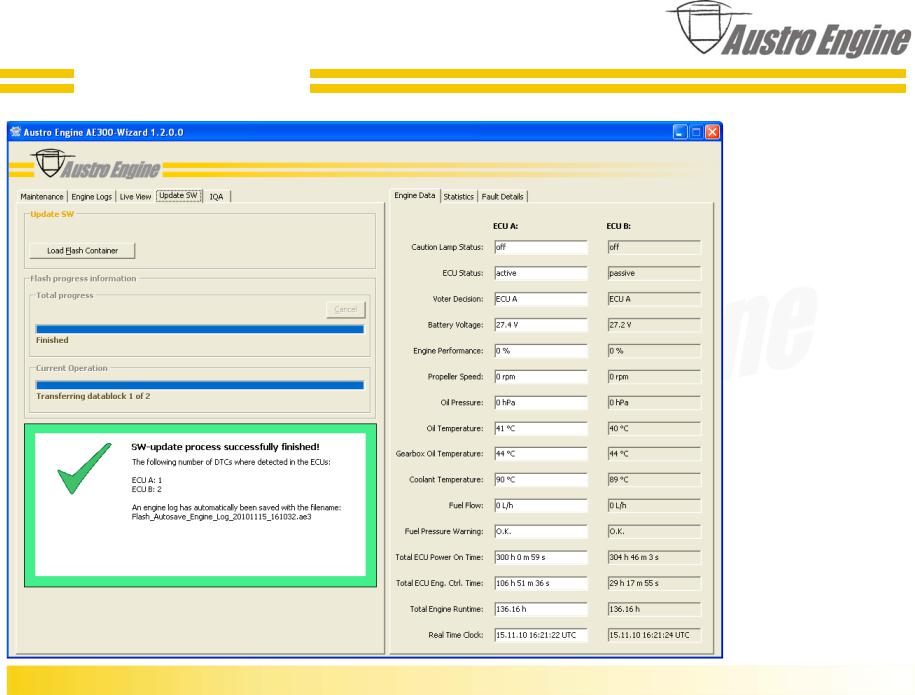Click ECU B Battery Voltage field 27.2 V
This screenshot has width=915, height=695.
coord(654,325)
